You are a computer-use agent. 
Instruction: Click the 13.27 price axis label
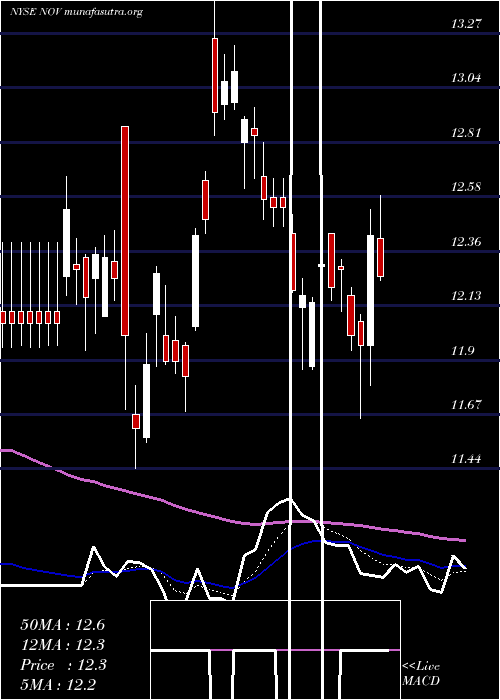click(467, 24)
